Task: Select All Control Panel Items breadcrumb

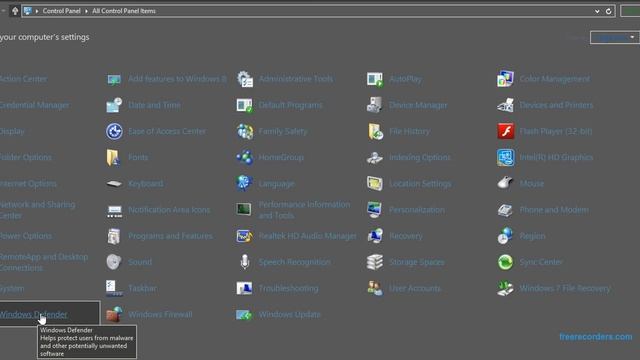Action: click(x=124, y=11)
